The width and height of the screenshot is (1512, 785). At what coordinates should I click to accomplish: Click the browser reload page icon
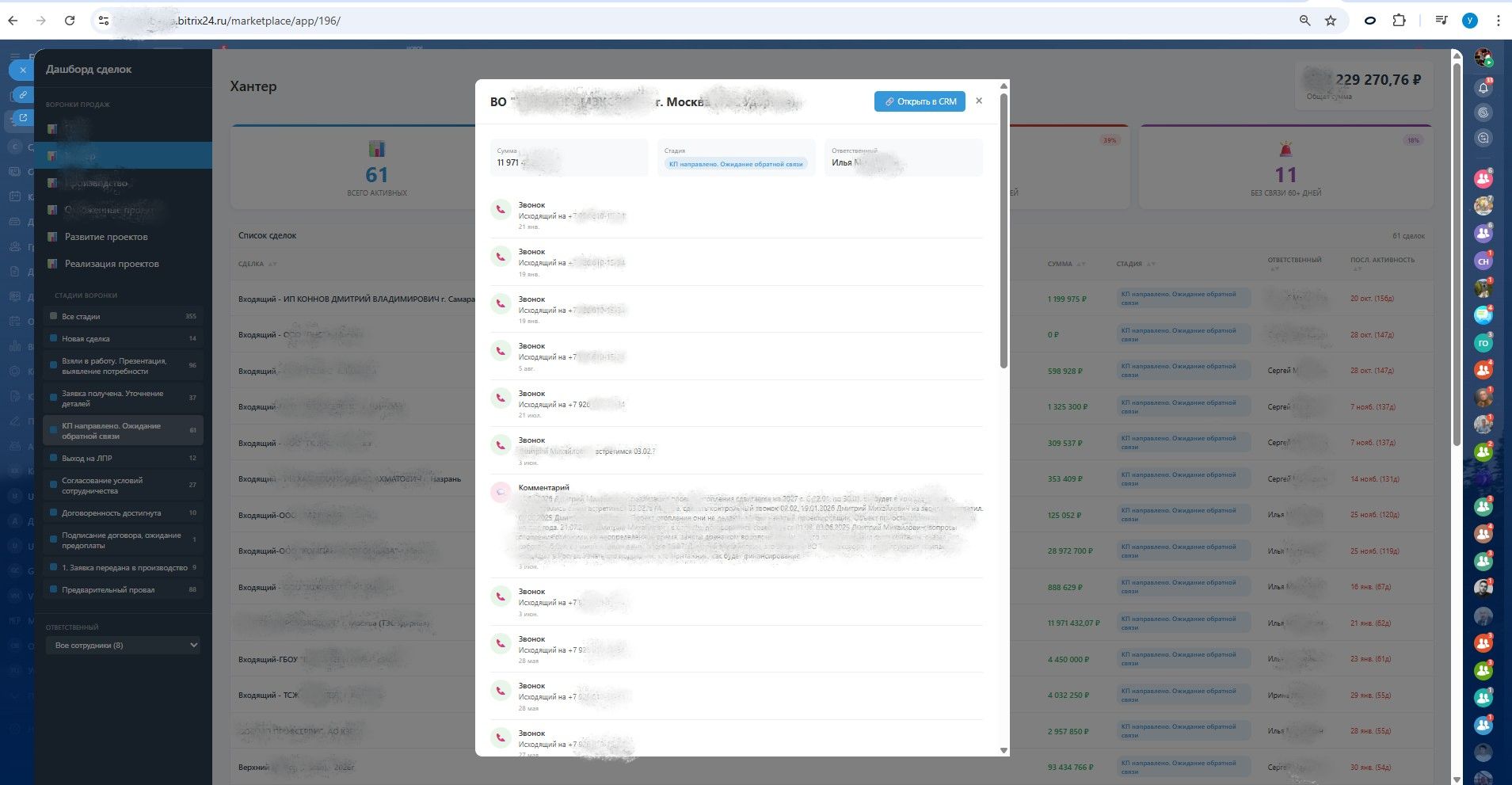point(70,21)
